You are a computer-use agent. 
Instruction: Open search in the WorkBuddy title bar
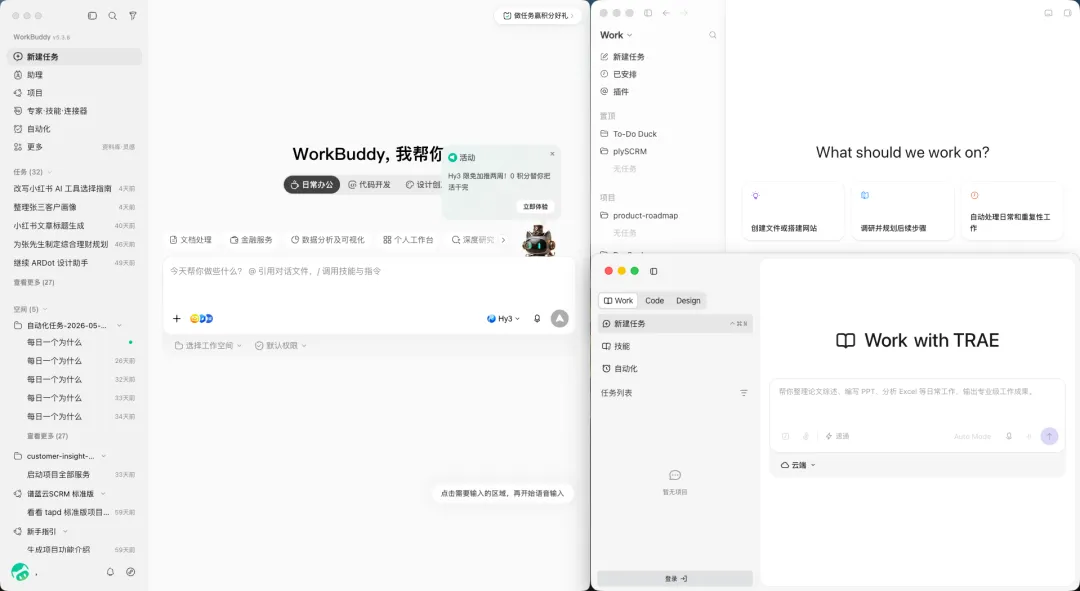pos(112,16)
